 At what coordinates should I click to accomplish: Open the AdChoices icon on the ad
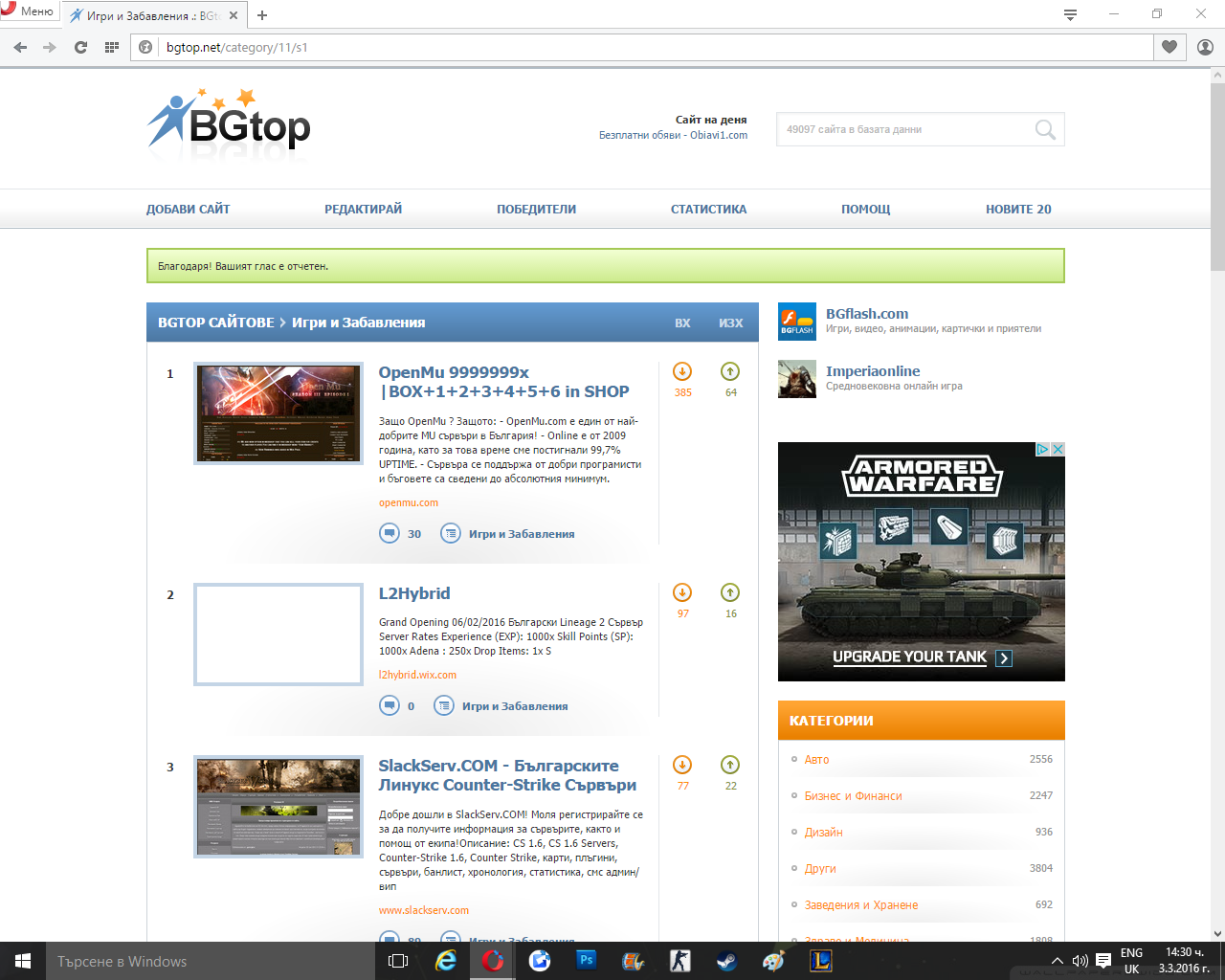(x=1044, y=449)
